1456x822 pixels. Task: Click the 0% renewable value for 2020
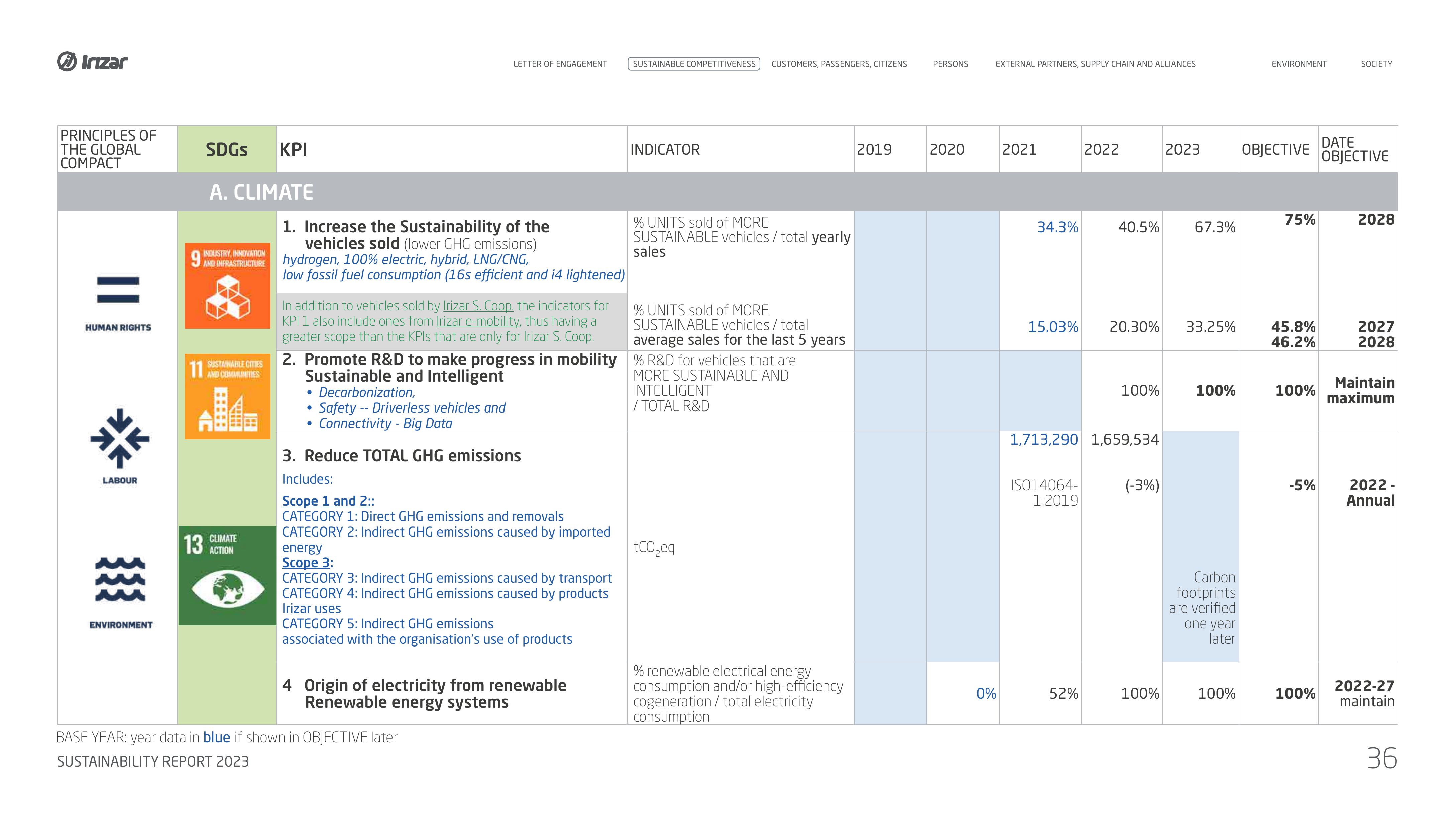pos(986,694)
